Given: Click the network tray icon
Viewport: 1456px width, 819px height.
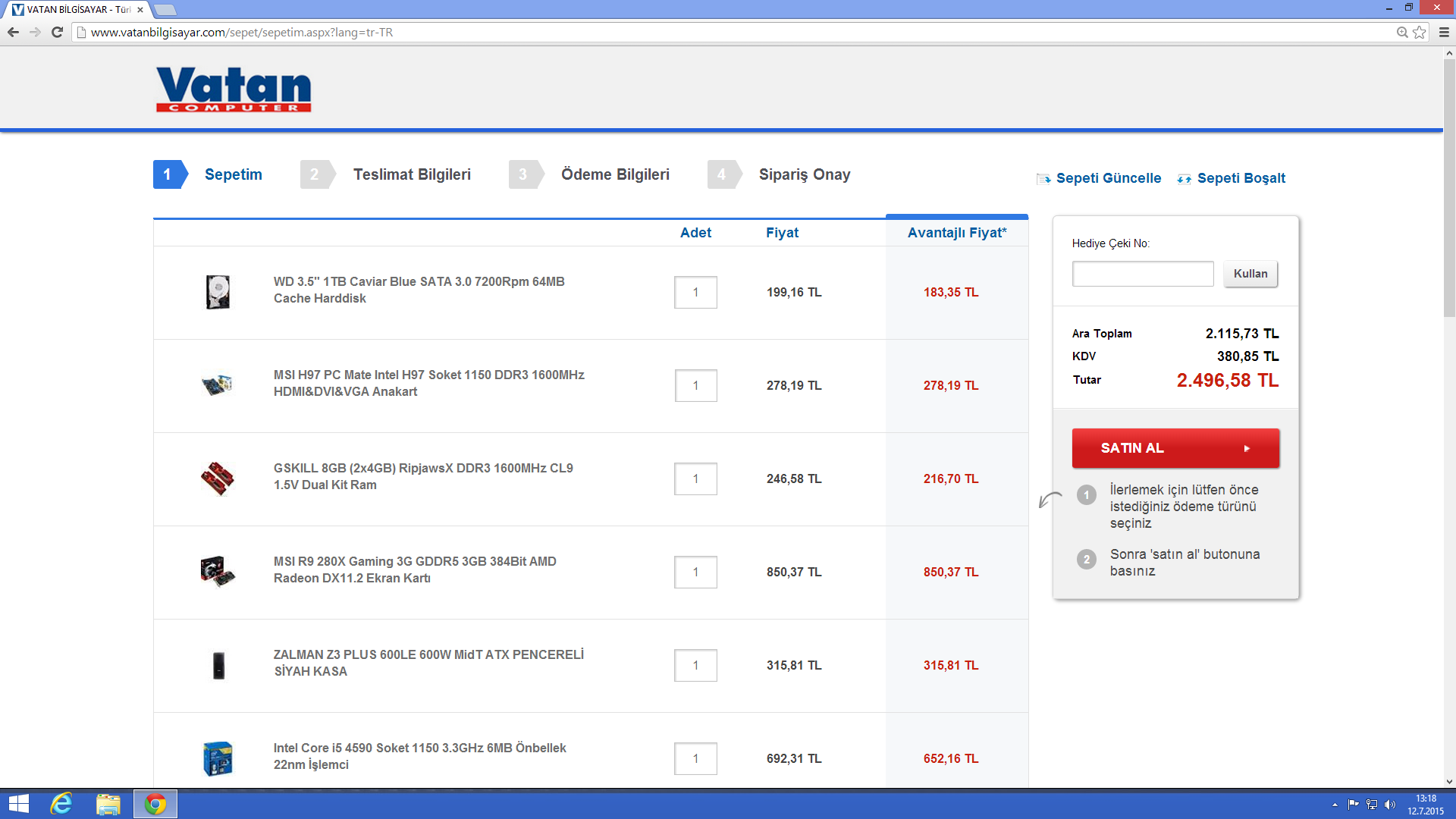Looking at the screenshot, I should click(1372, 805).
